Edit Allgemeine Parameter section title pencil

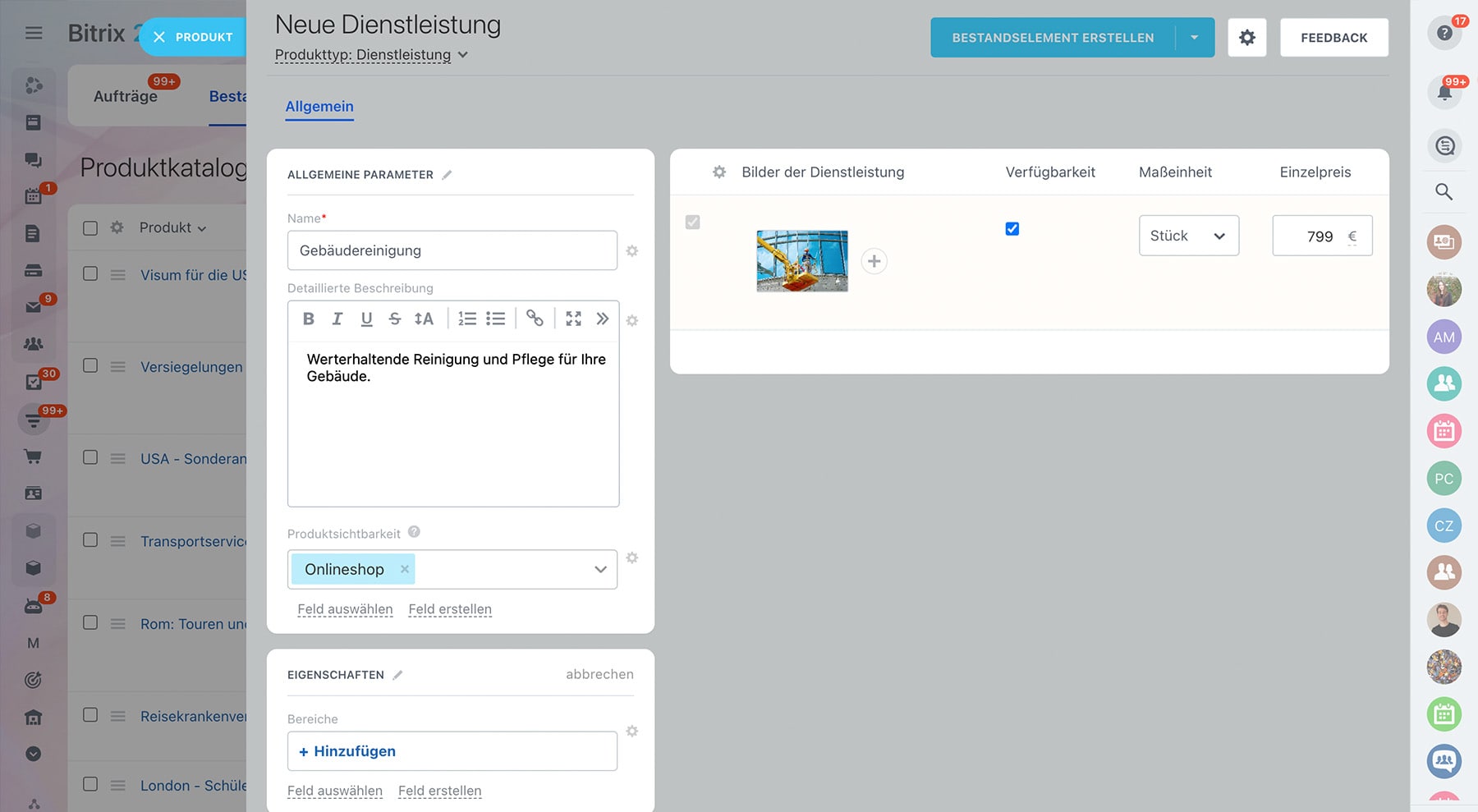pos(447,175)
